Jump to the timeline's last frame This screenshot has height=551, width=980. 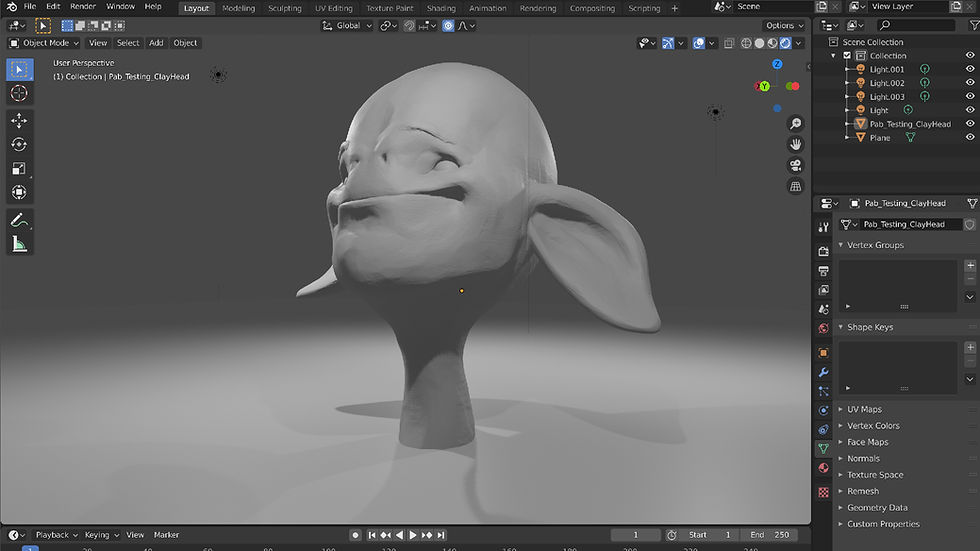[x=441, y=535]
